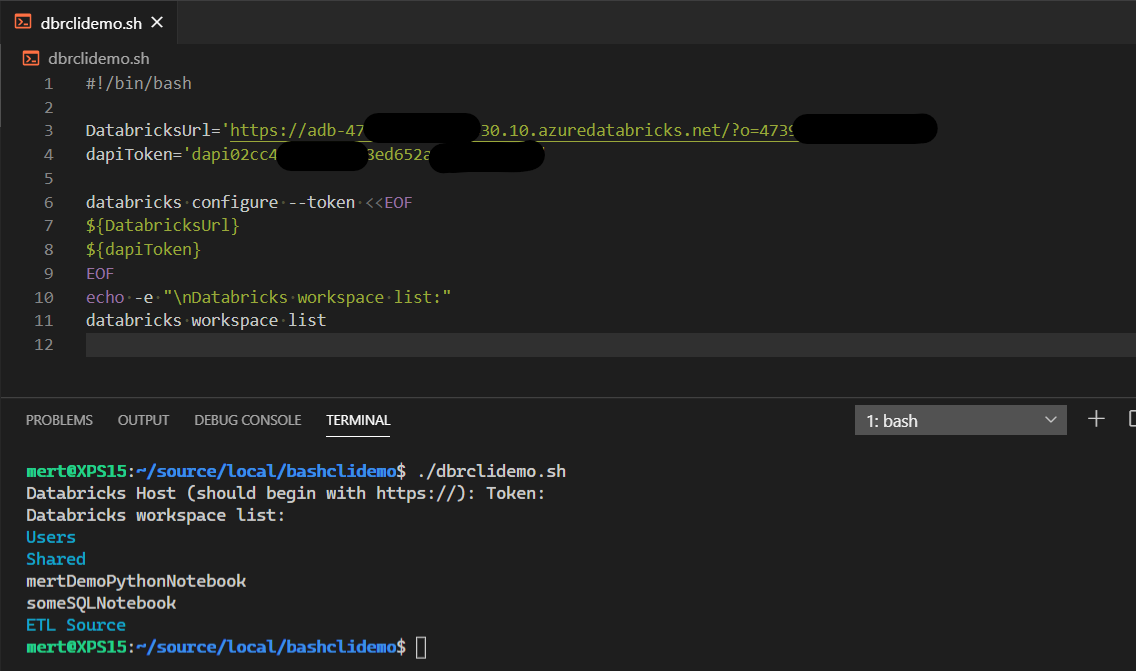Select the TERMINAL tab
1136x671 pixels.
coord(358,421)
